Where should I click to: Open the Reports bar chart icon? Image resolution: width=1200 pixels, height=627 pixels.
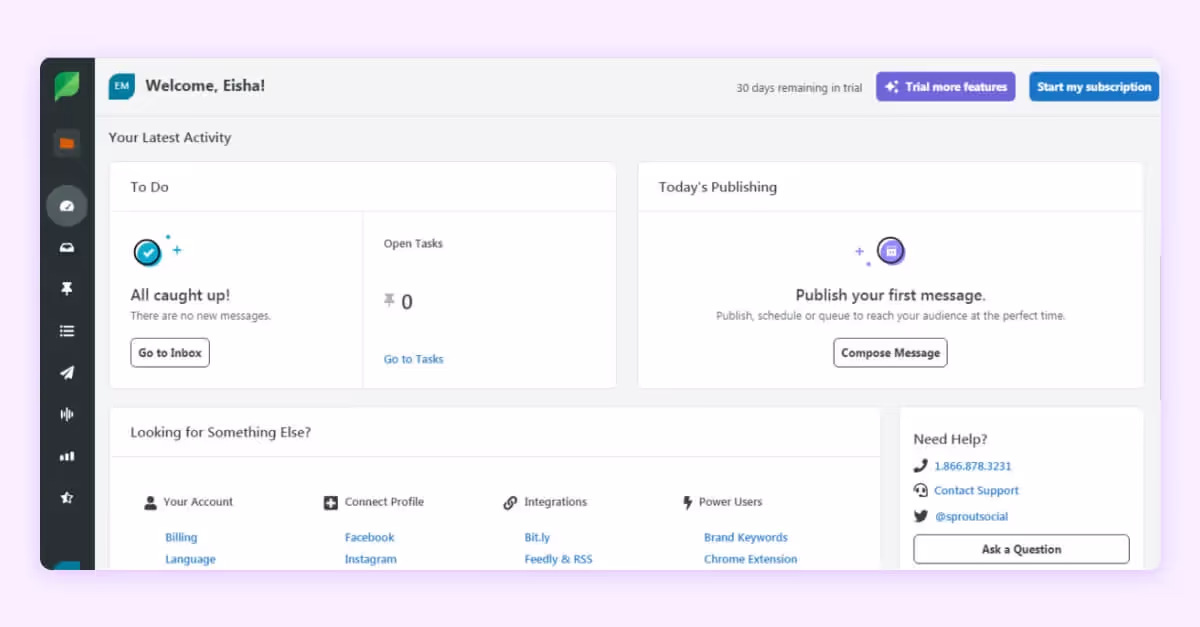pos(66,456)
